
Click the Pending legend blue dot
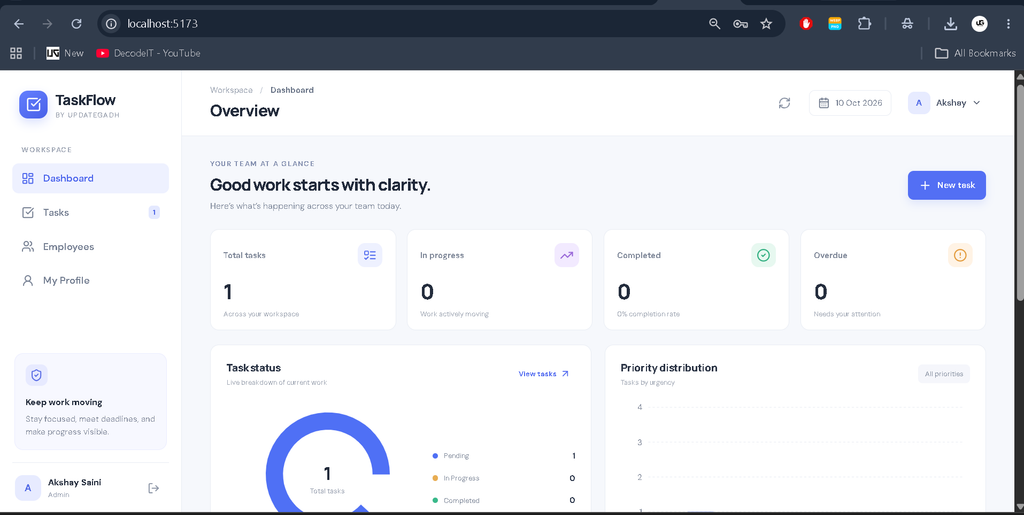(435, 456)
